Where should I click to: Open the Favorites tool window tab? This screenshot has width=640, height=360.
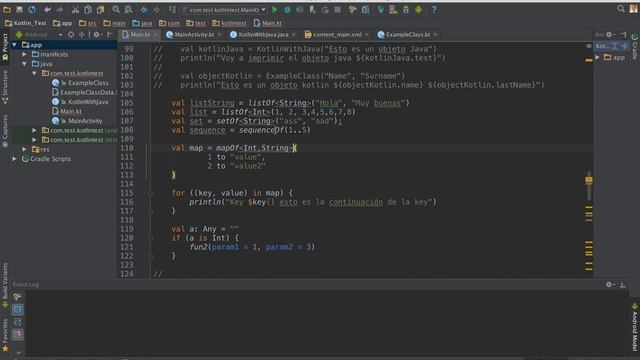pos(5,335)
